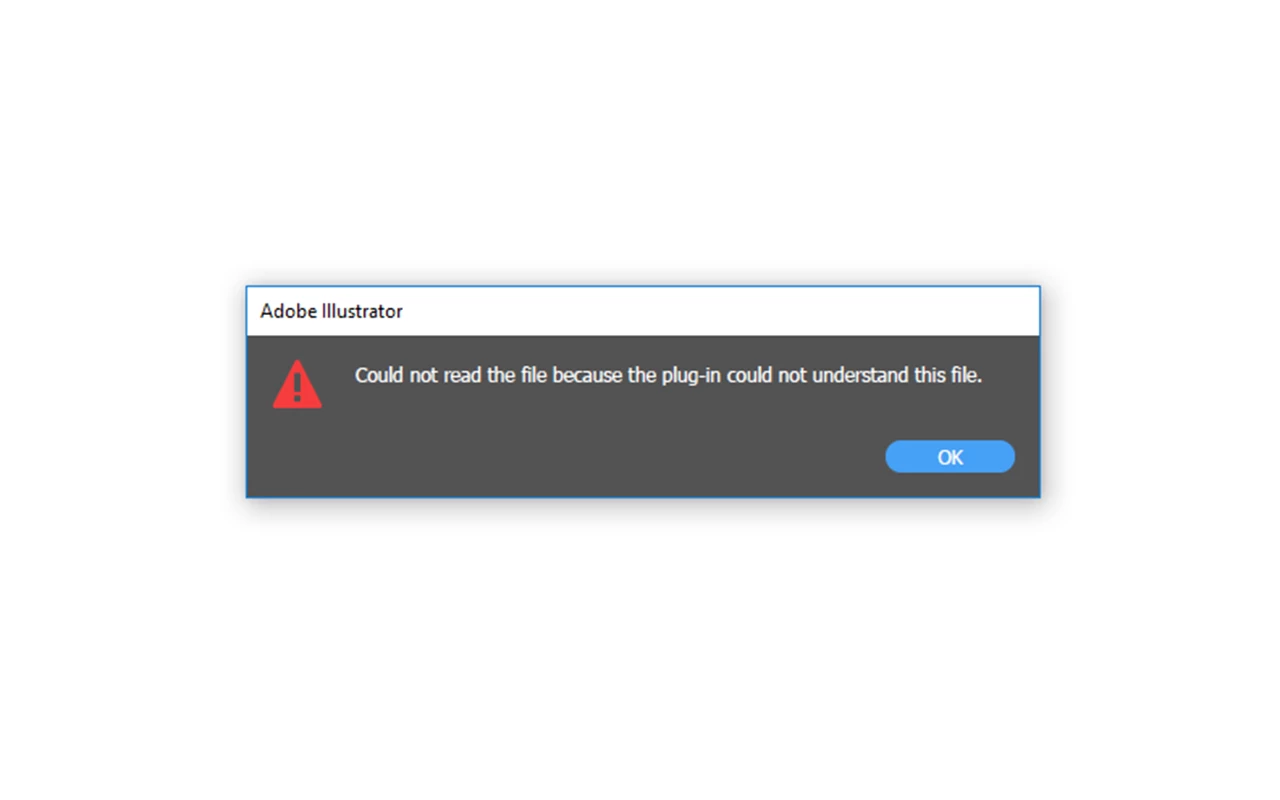Click the Adobe Illustrator dialog title text
Screen dimensions: 1280x800
[x=331, y=311]
